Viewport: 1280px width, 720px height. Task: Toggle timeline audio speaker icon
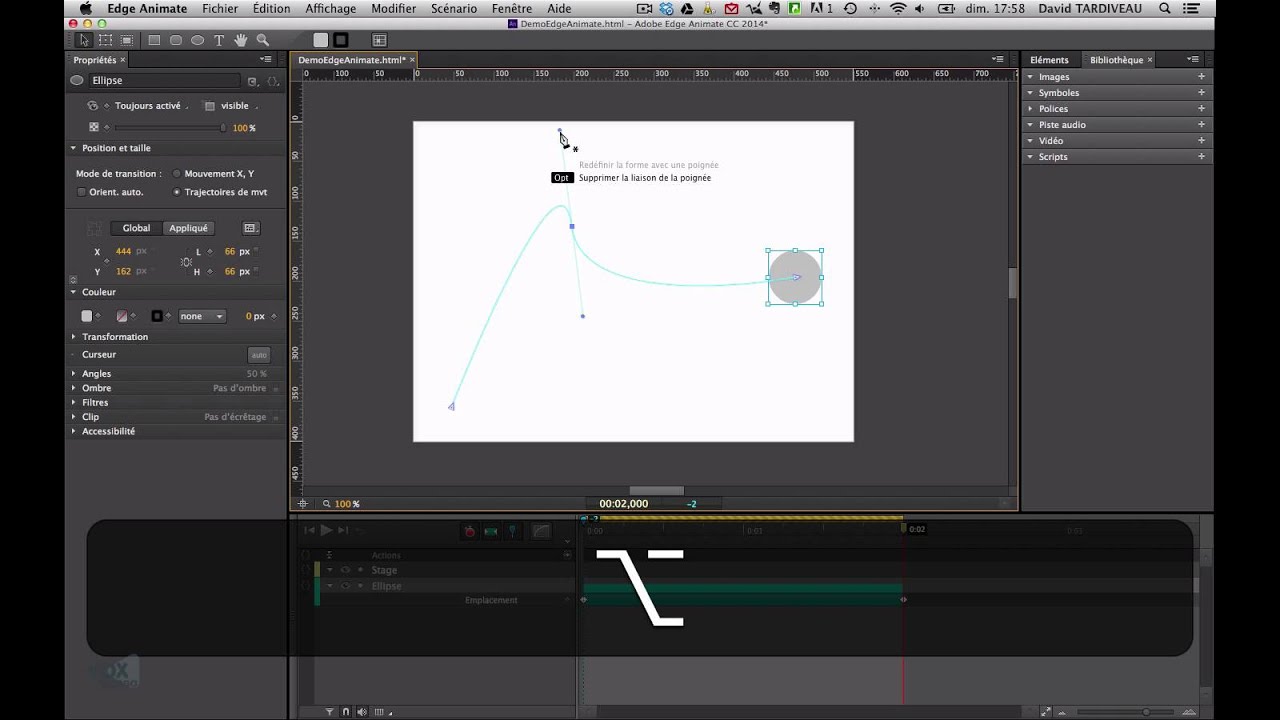(361, 712)
